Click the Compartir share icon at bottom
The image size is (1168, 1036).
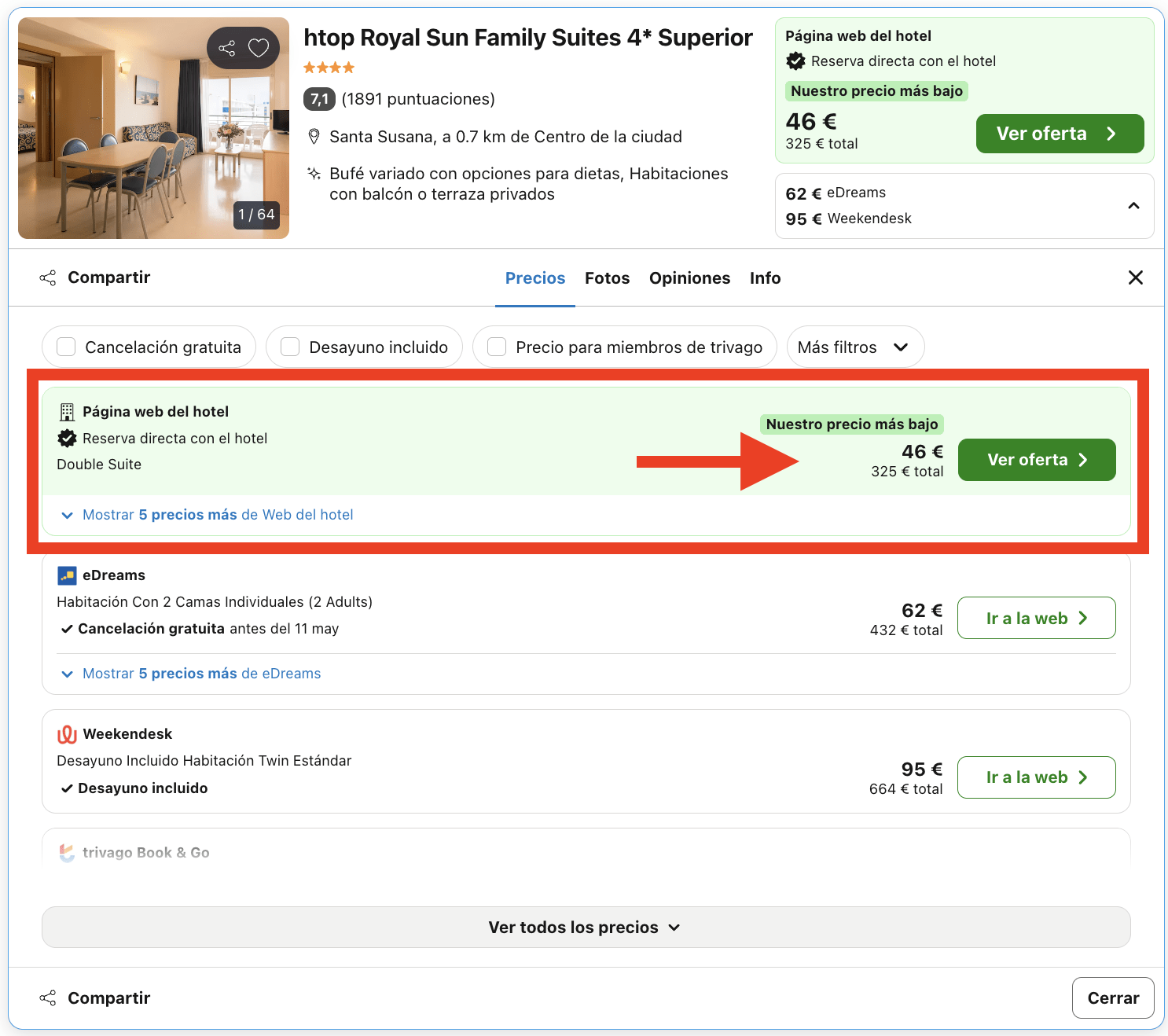pyautogui.click(x=48, y=997)
